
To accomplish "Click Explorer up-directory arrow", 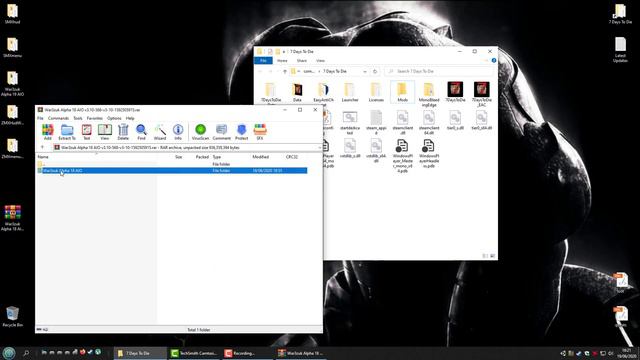I will (x=284, y=71).
